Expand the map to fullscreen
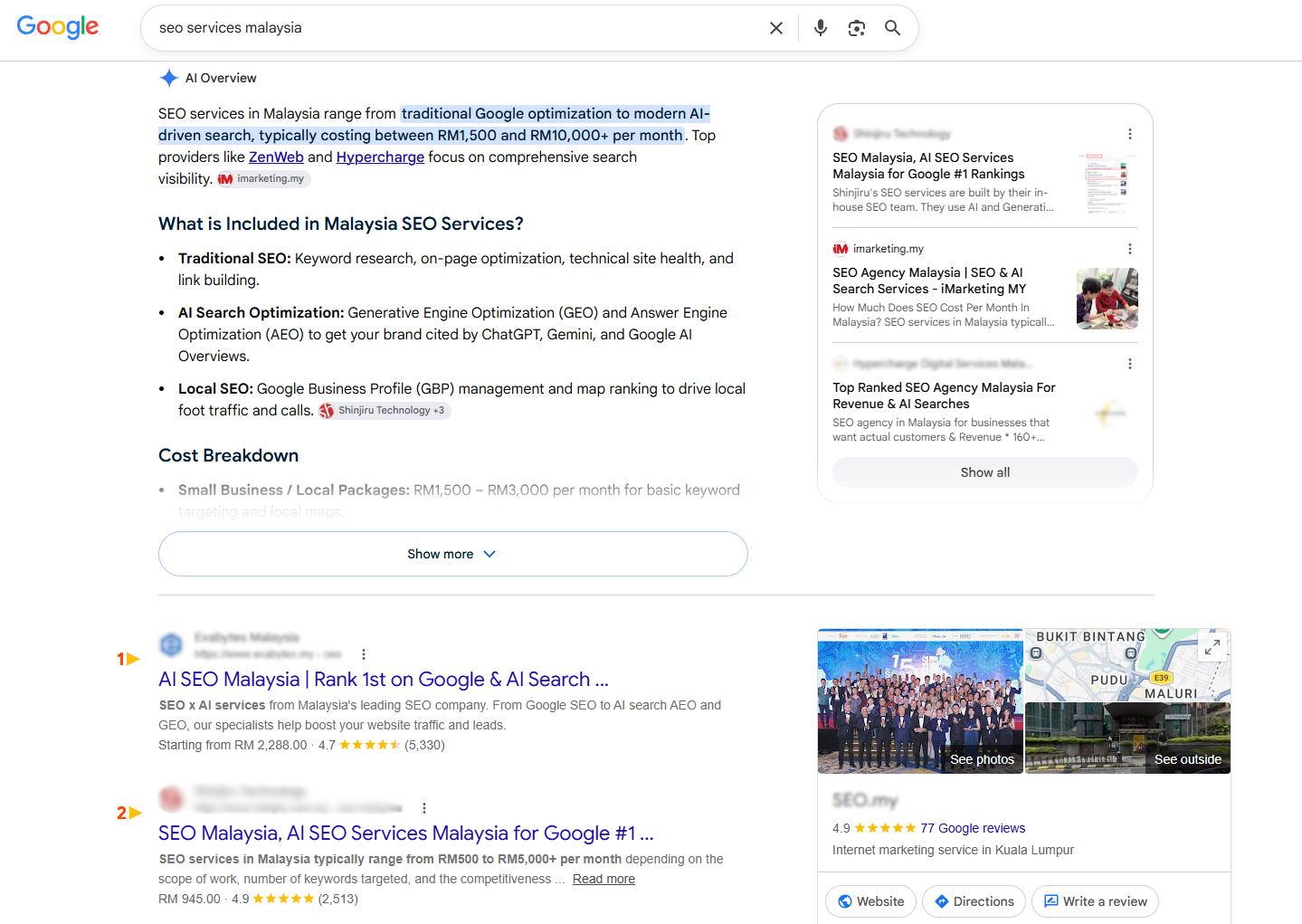The width and height of the screenshot is (1302, 924). pyautogui.click(x=1212, y=647)
